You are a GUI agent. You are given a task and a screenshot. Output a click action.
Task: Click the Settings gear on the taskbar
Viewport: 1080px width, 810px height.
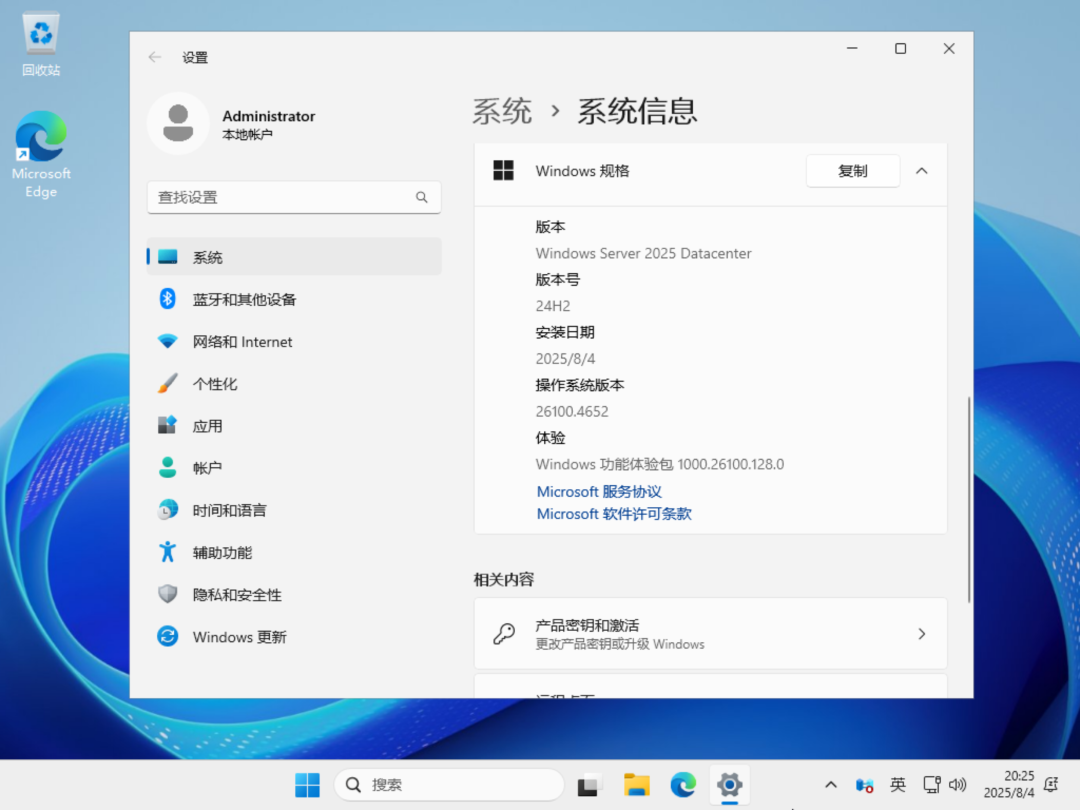click(729, 785)
